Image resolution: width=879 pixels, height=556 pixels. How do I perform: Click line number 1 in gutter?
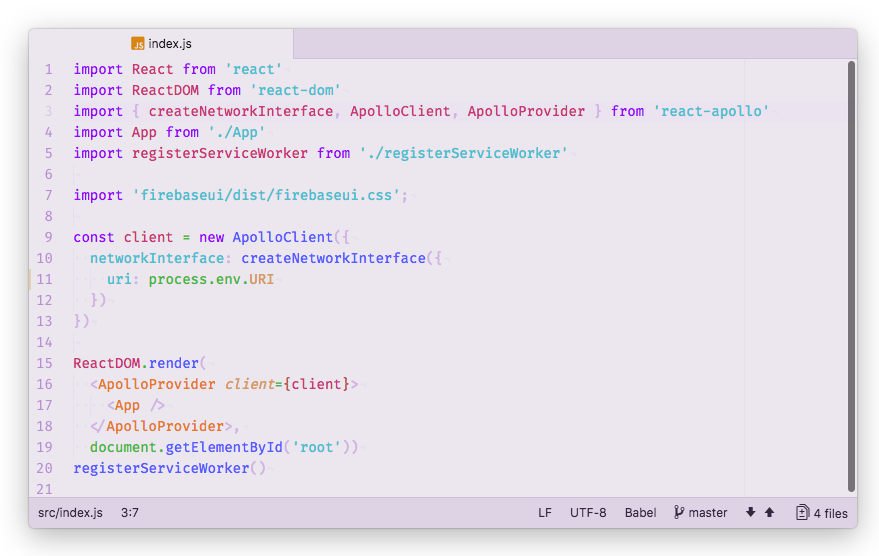pos(49,70)
